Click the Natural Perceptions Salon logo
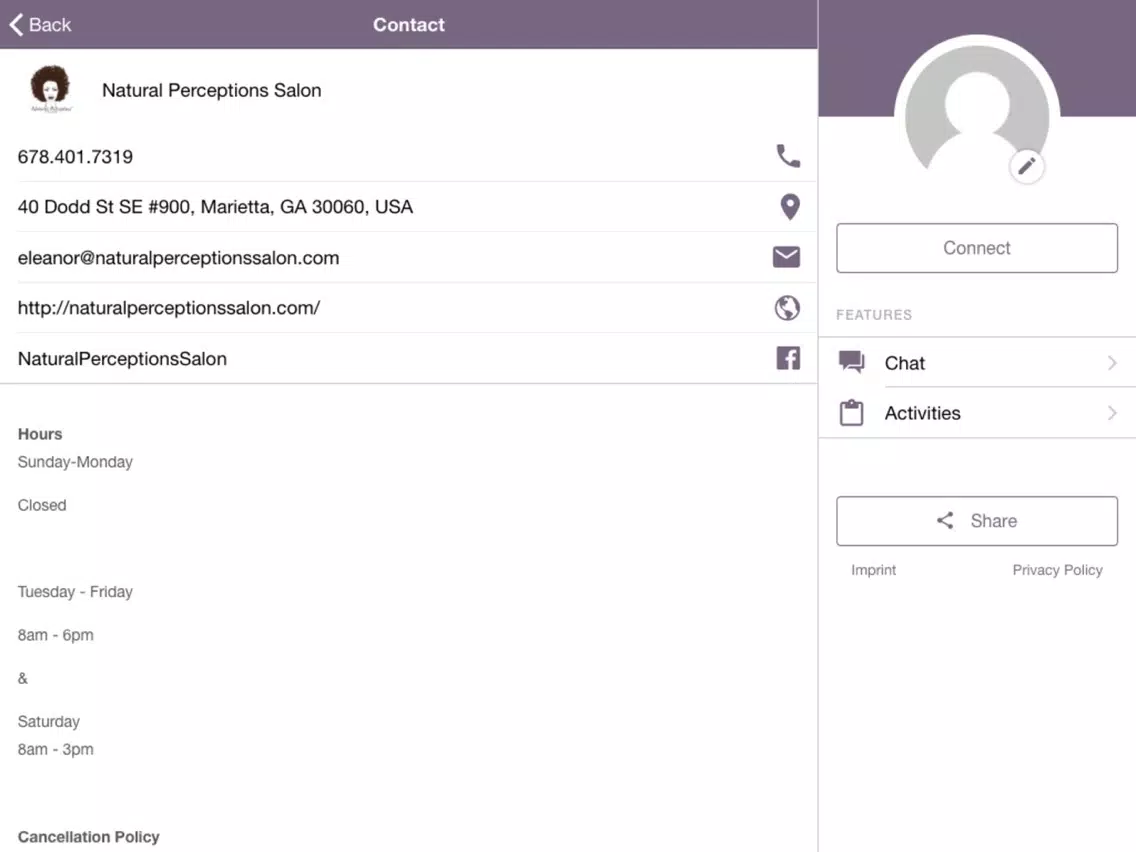Viewport: 1136px width, 852px height. [x=51, y=89]
